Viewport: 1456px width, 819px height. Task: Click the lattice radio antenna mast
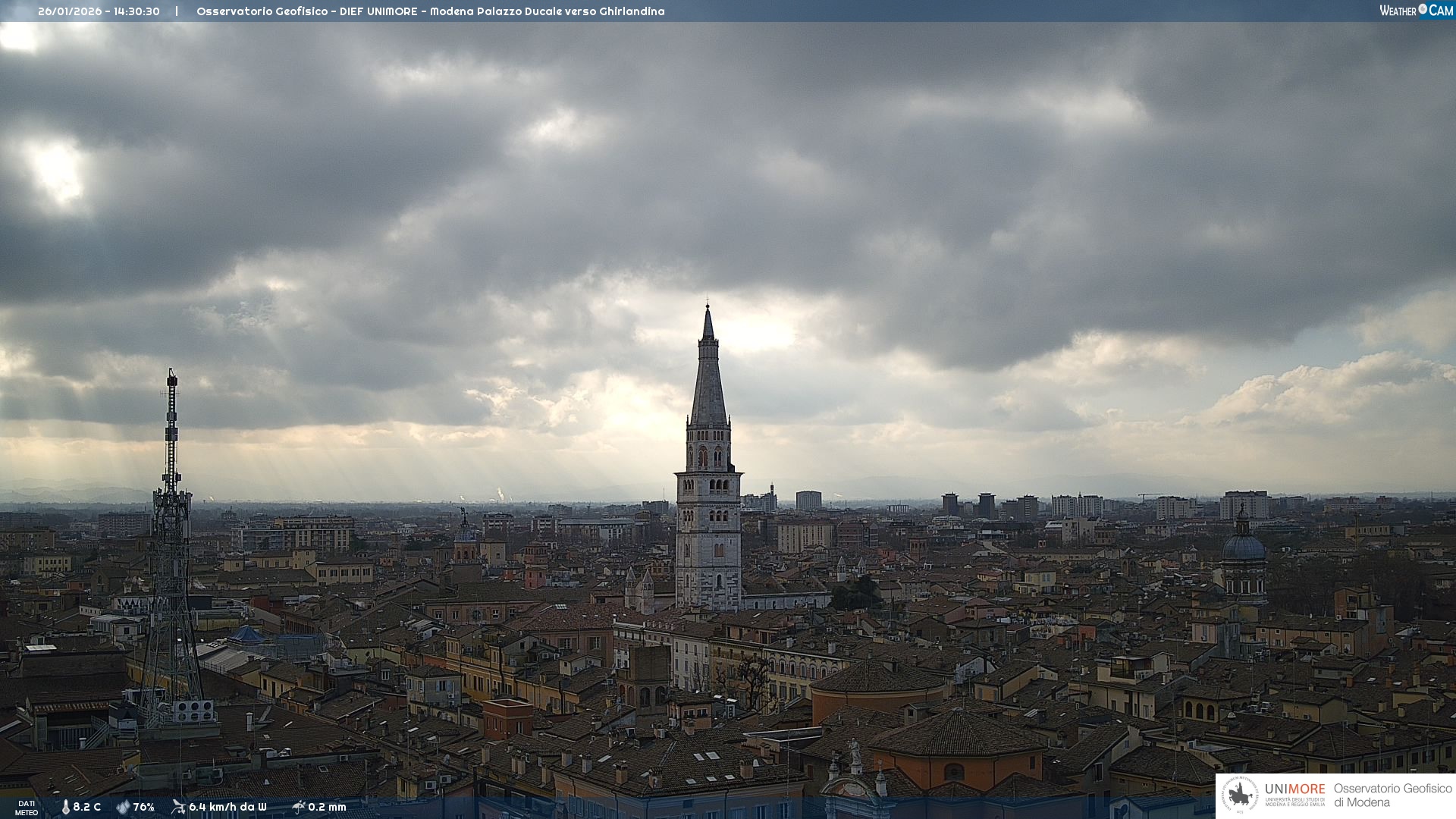171,531
